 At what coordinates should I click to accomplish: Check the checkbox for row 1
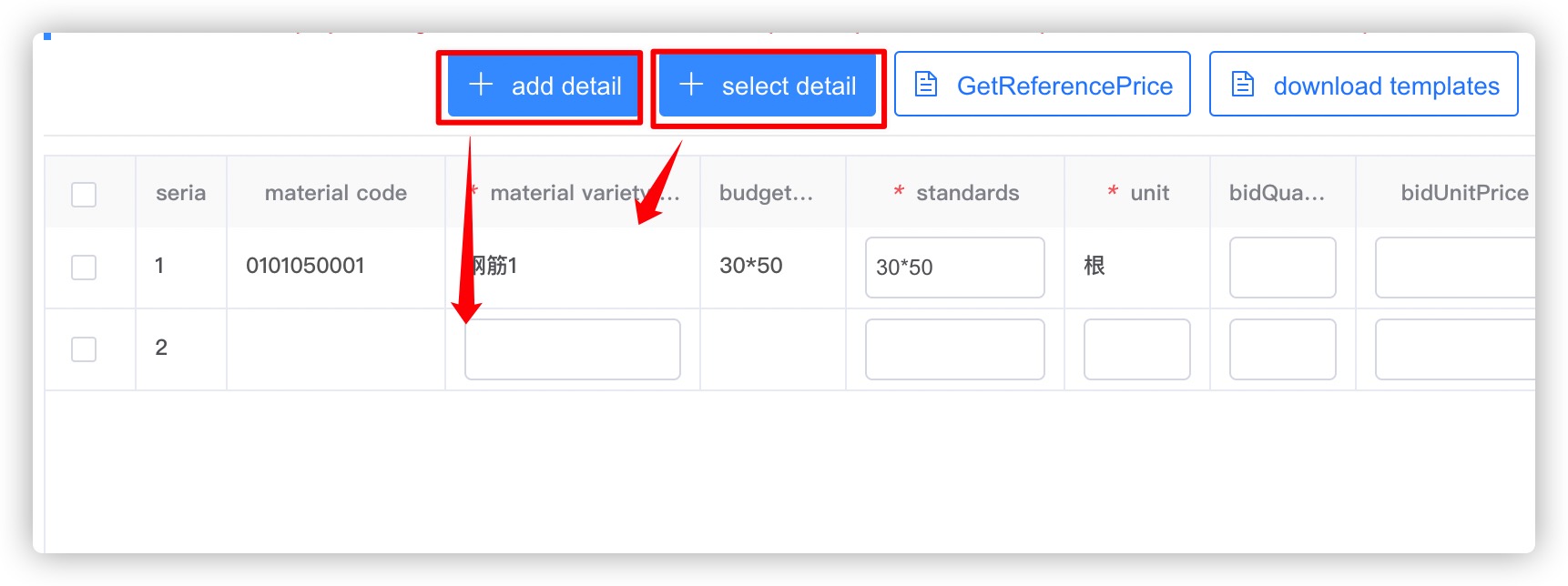pos(84,266)
